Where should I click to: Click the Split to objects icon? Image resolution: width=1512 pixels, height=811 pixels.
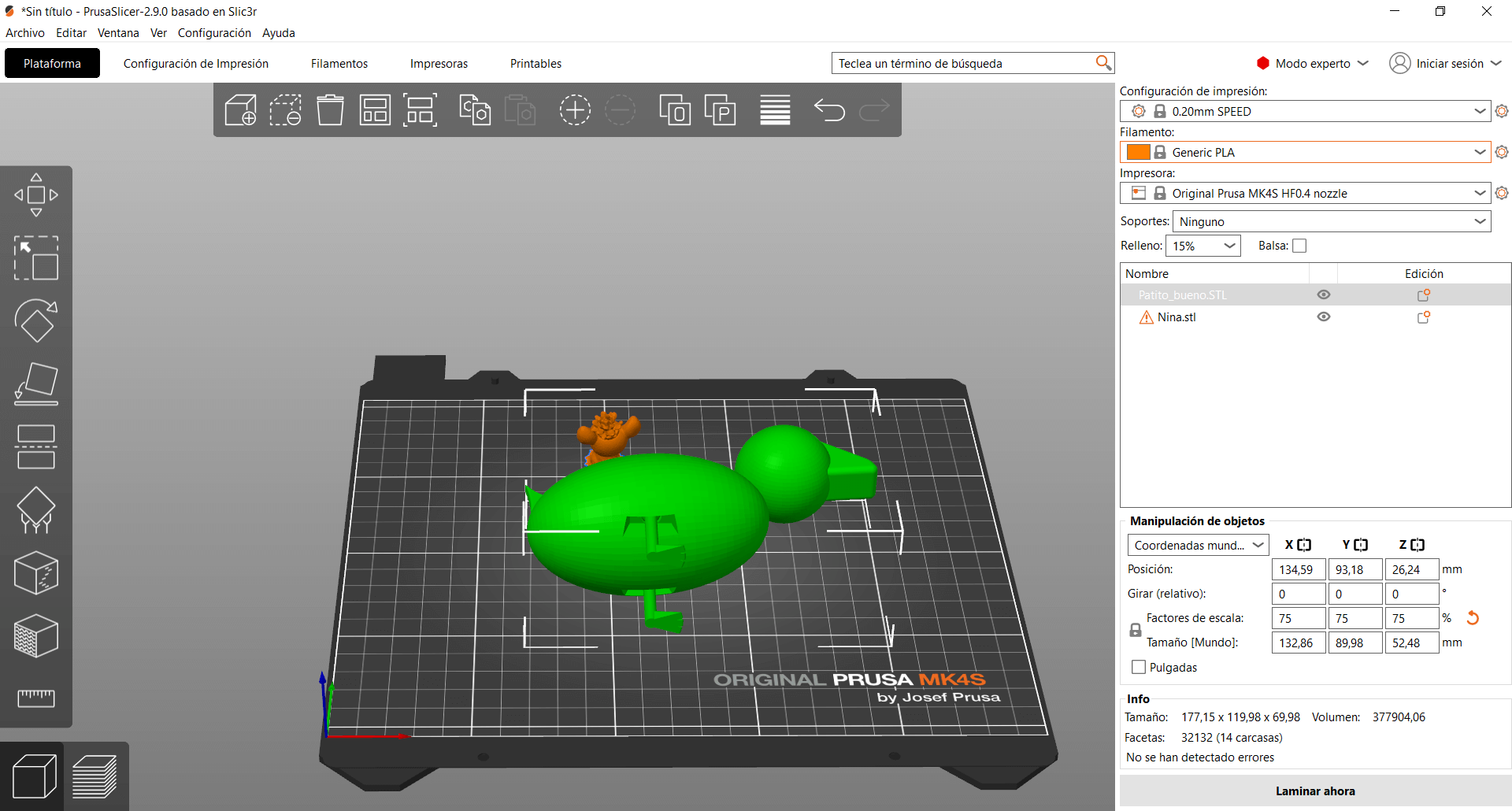(675, 110)
